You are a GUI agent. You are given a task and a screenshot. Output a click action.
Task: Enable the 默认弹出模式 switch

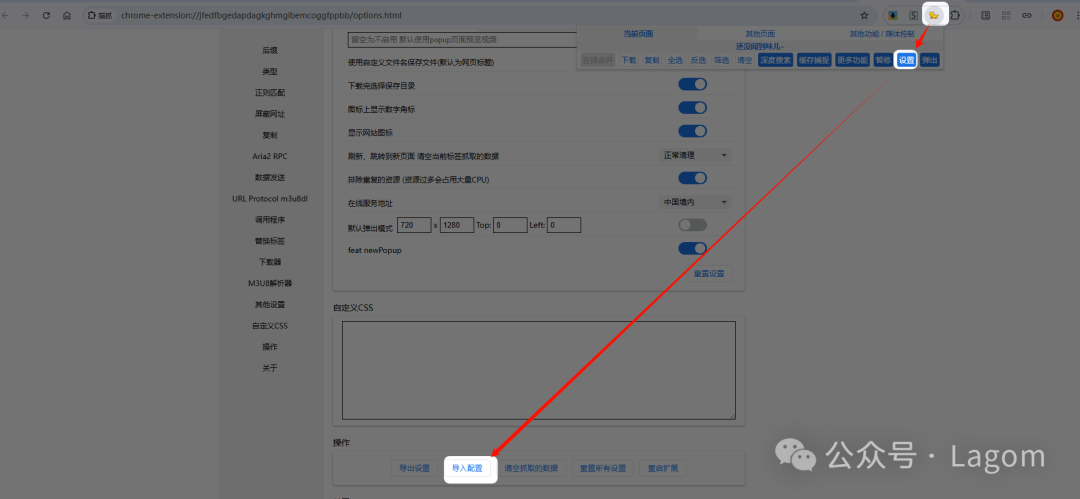tap(692, 225)
